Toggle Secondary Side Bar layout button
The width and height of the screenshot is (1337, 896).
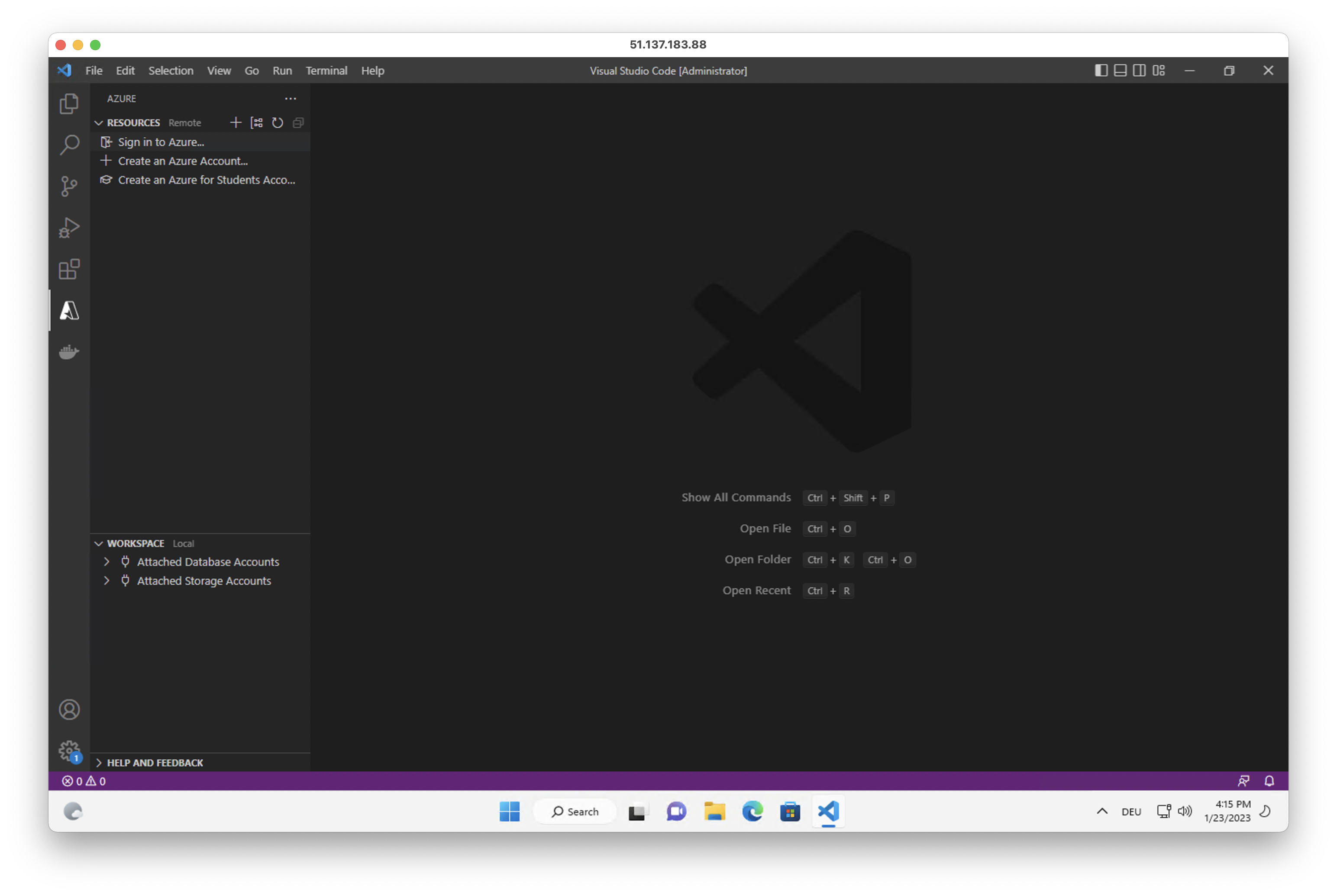point(1139,70)
